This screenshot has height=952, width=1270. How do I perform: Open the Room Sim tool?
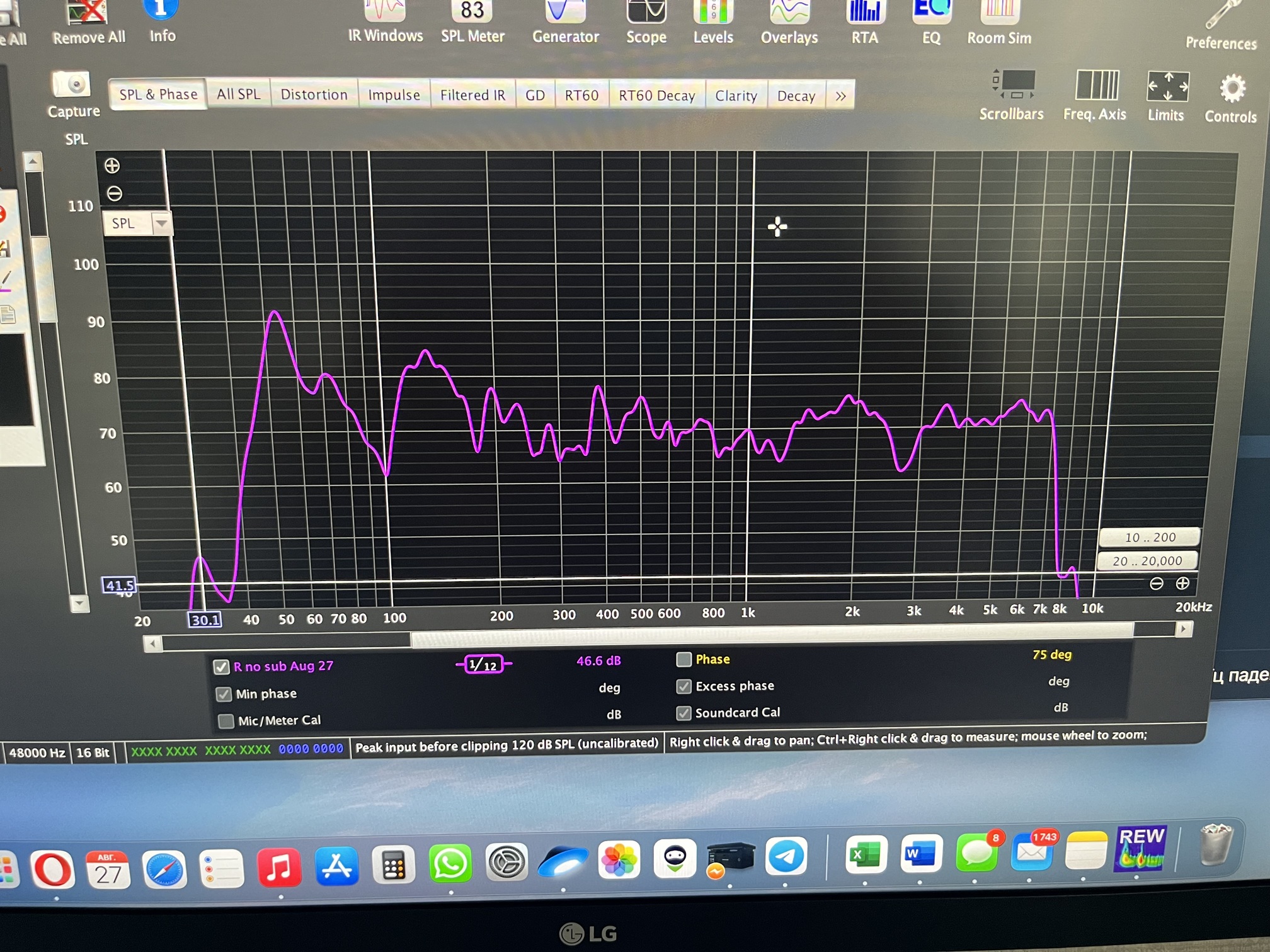999,21
